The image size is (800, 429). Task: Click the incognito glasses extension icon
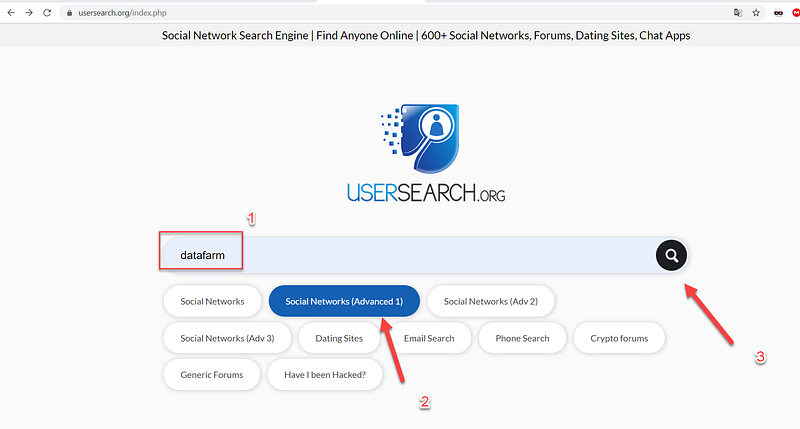(778, 13)
